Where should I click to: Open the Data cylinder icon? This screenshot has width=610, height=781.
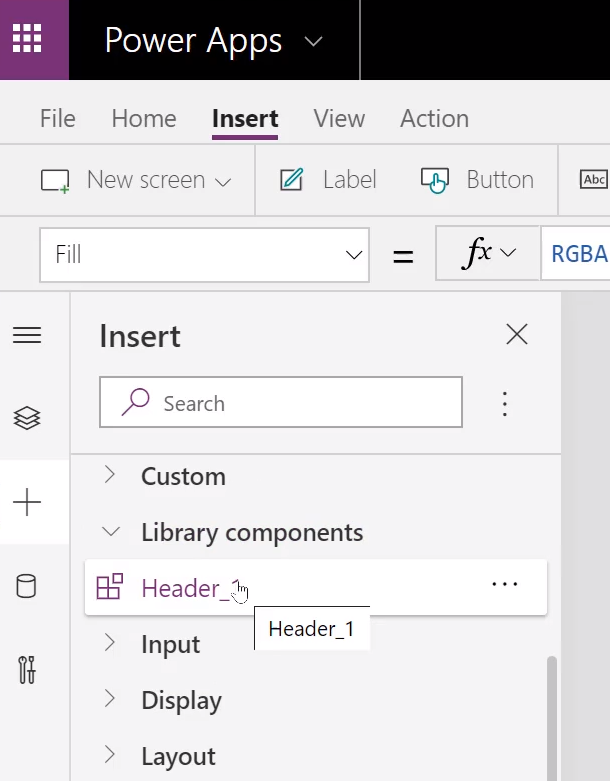(x=26, y=586)
